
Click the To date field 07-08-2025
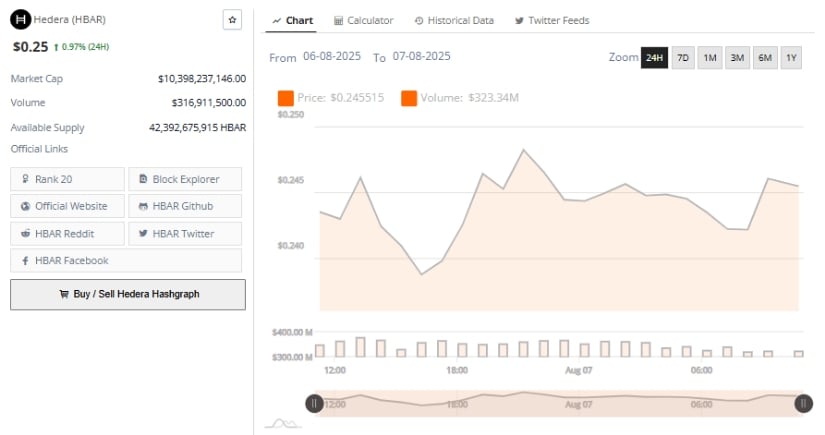[x=421, y=56]
